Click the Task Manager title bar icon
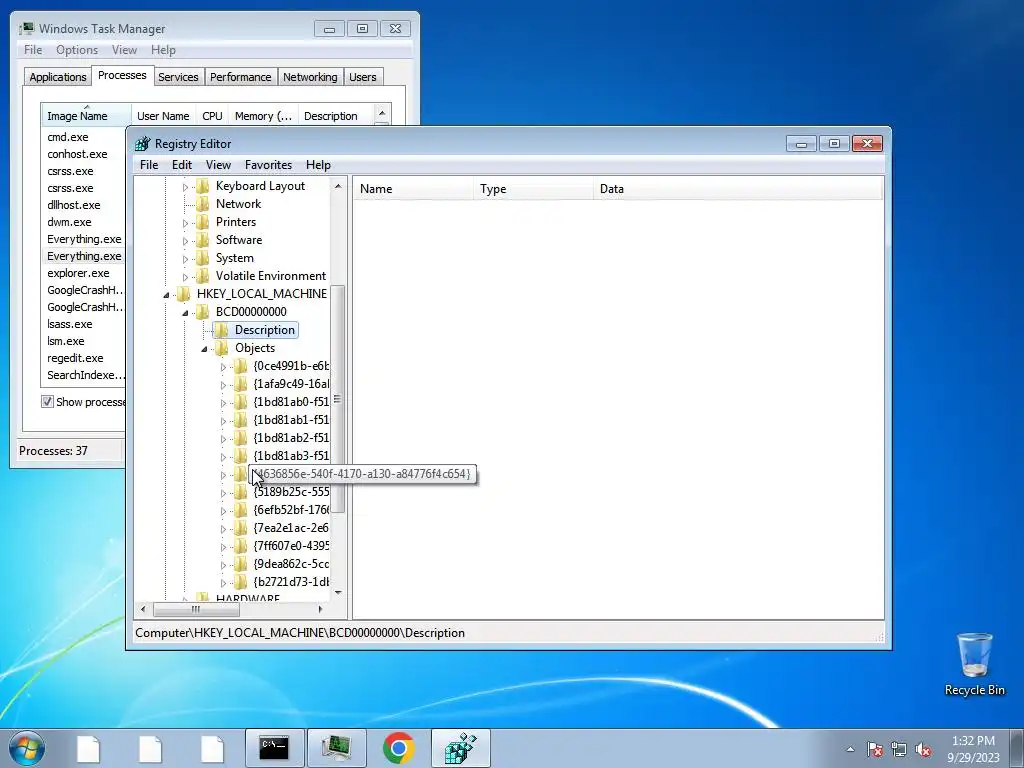Image resolution: width=1024 pixels, height=768 pixels. [x=27, y=28]
